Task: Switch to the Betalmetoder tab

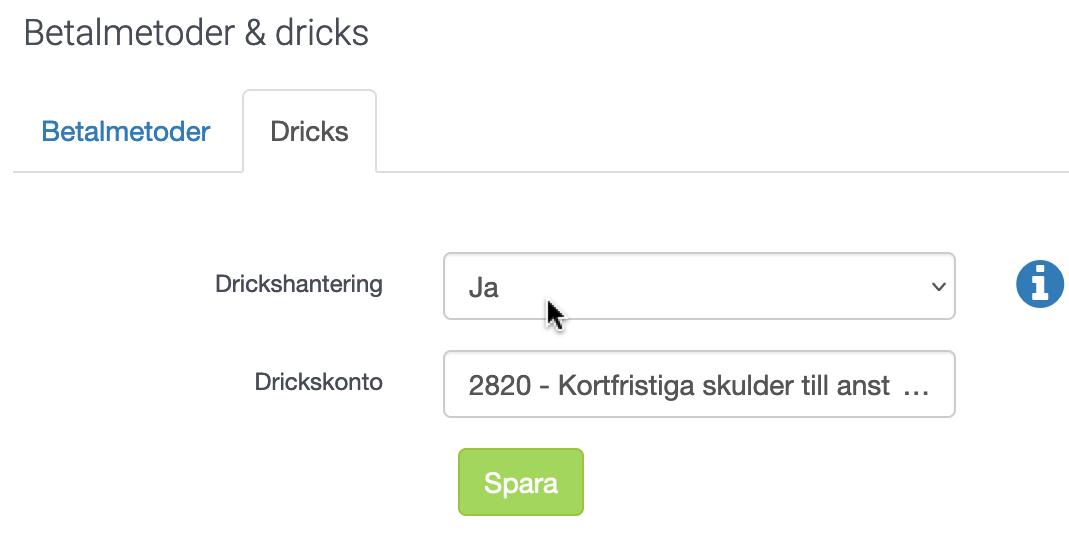Action: coord(126,132)
